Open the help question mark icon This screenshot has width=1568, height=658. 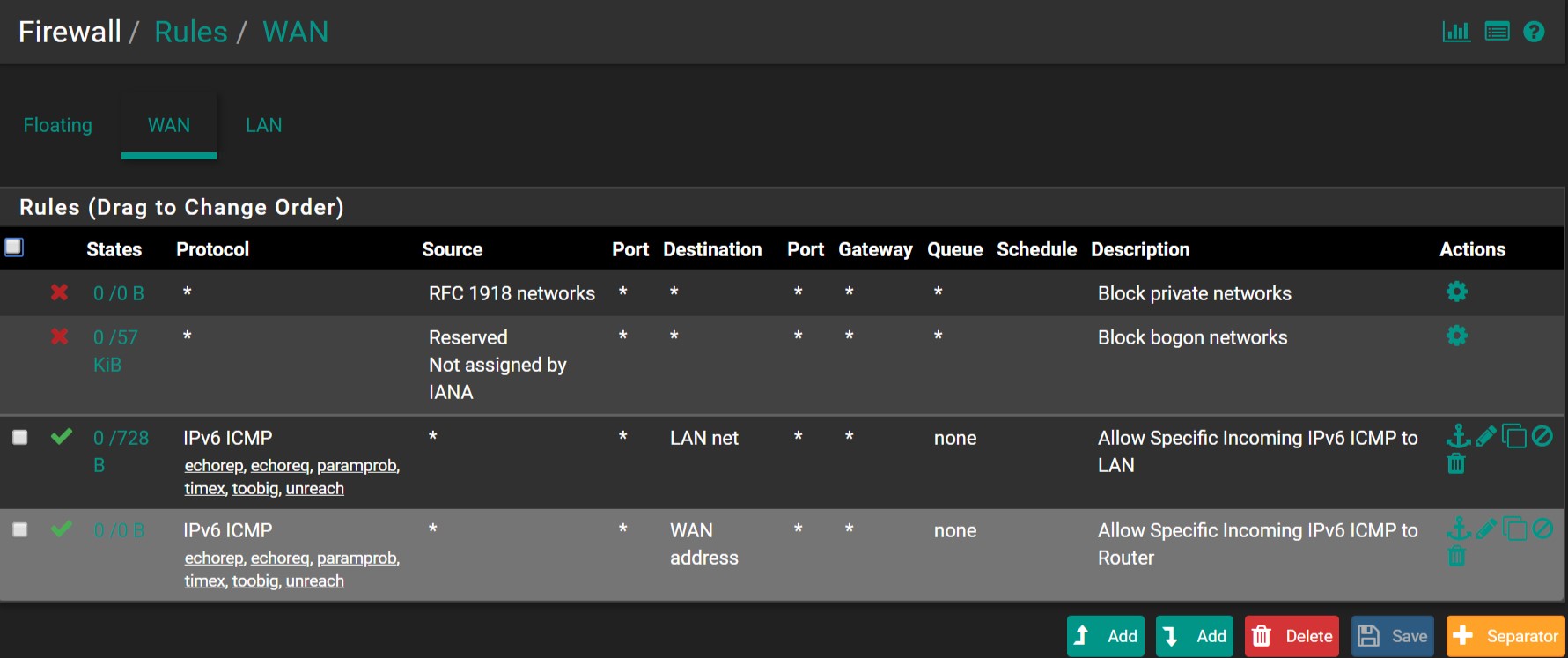[1534, 32]
